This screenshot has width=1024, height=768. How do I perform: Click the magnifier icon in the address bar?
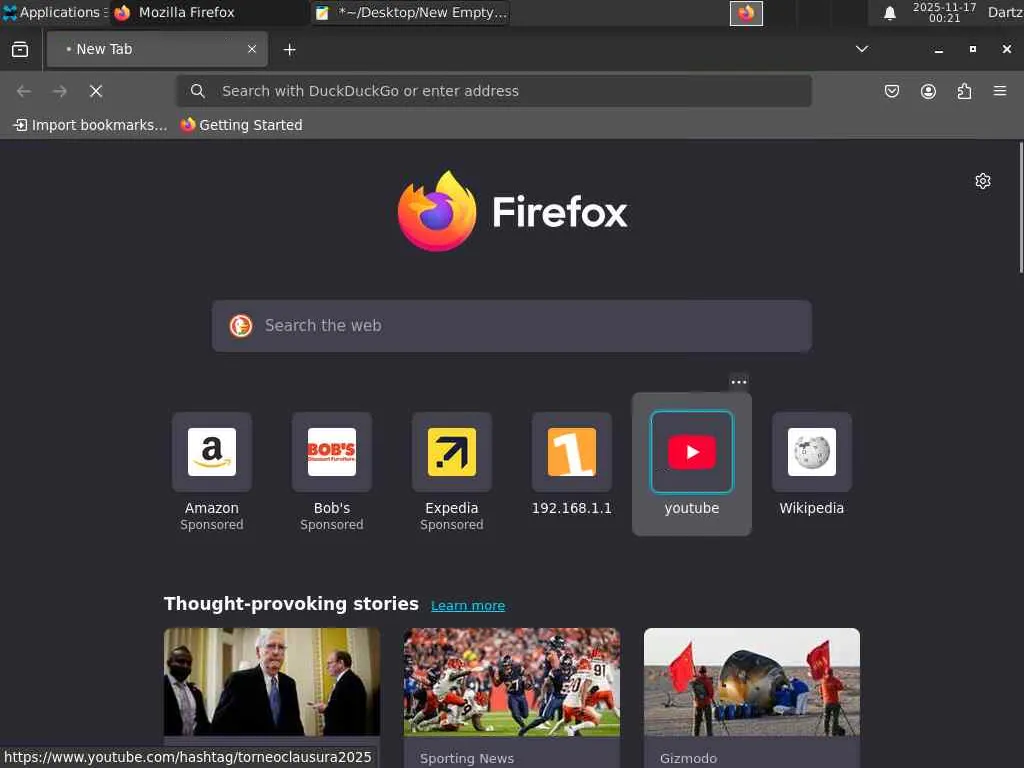198,91
